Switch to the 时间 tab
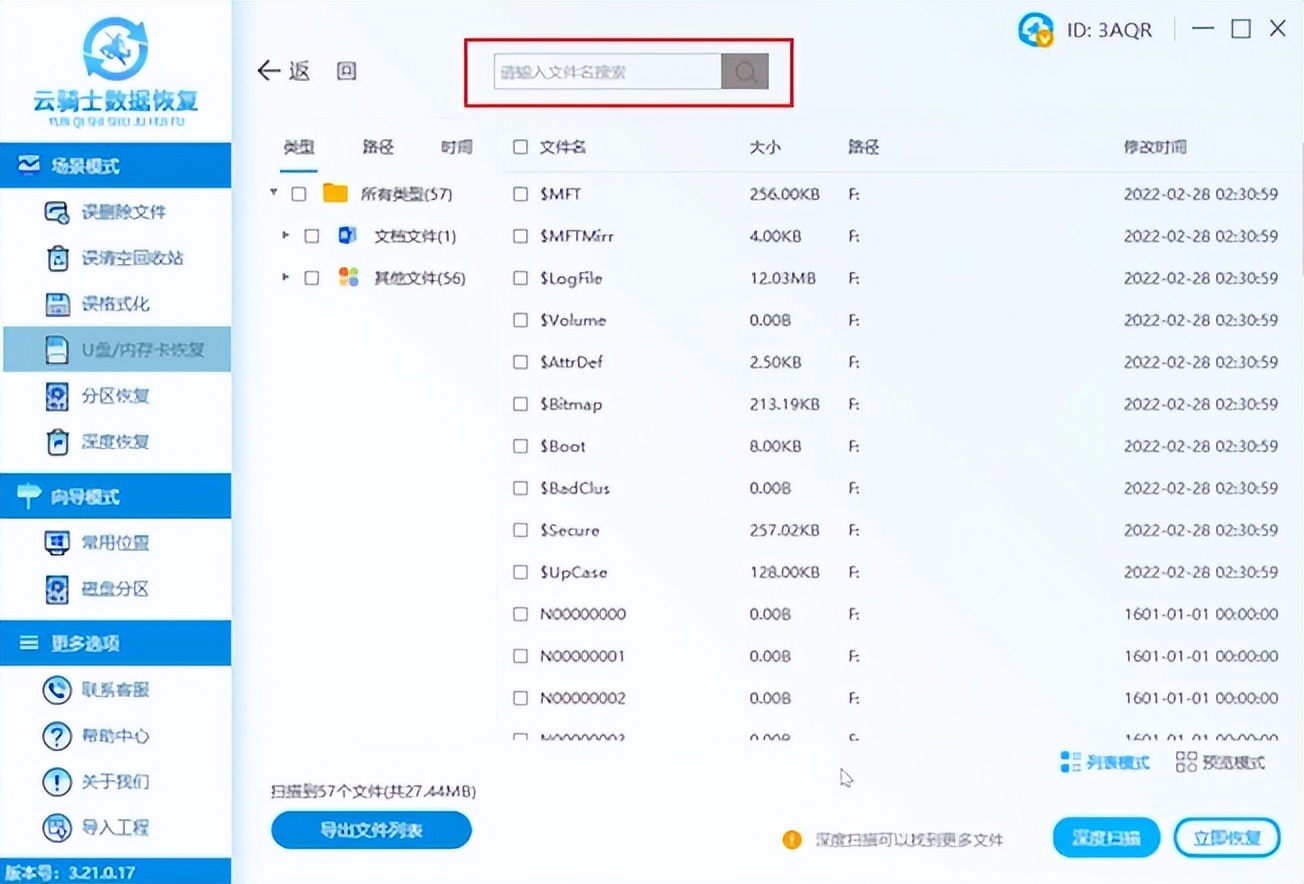The width and height of the screenshot is (1304, 884). [x=455, y=146]
